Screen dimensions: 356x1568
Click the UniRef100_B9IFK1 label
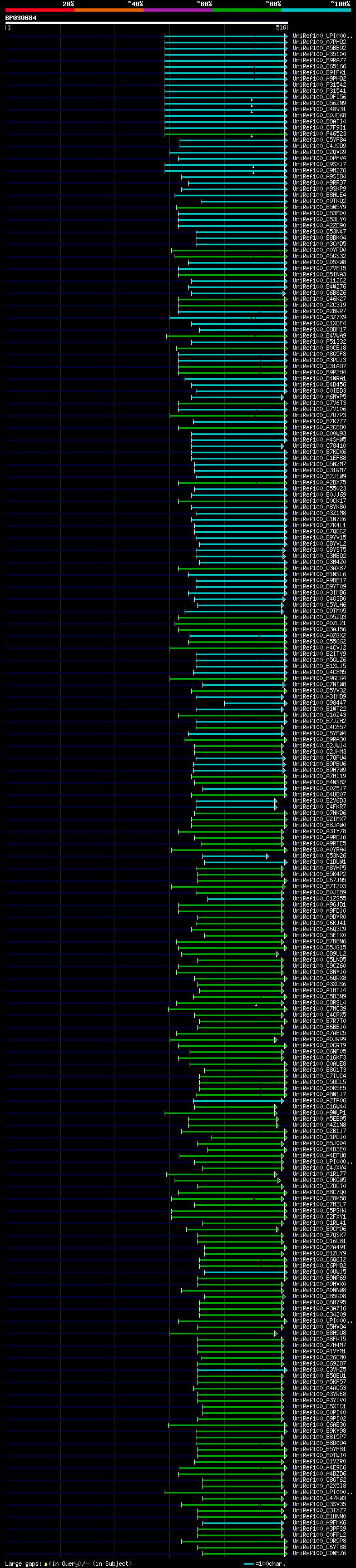[x=319, y=73]
